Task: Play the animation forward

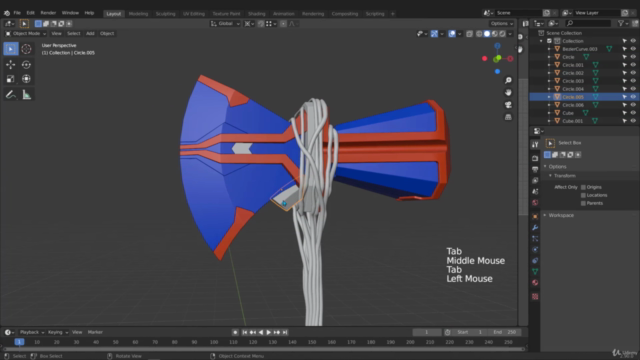Action: pyautogui.click(x=269, y=333)
